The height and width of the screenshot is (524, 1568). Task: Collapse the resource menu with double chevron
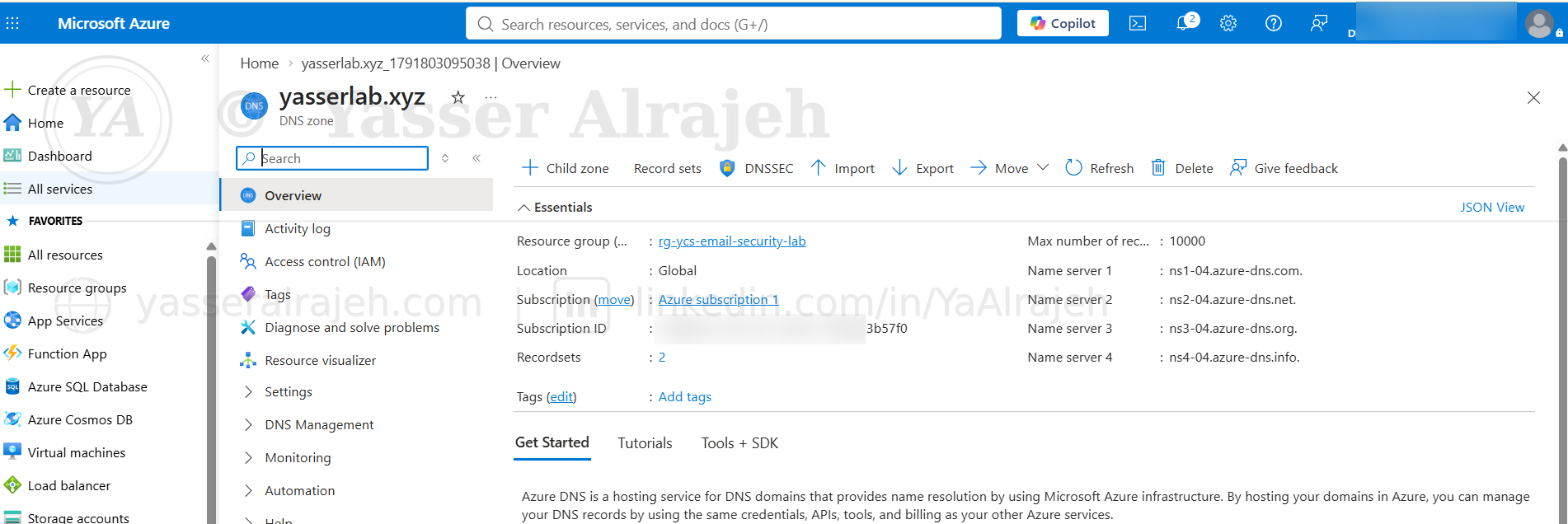(477, 158)
